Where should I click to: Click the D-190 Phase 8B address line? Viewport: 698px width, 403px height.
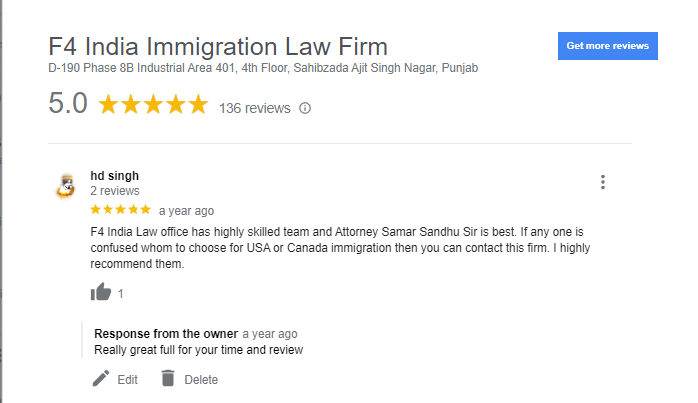[x=263, y=68]
